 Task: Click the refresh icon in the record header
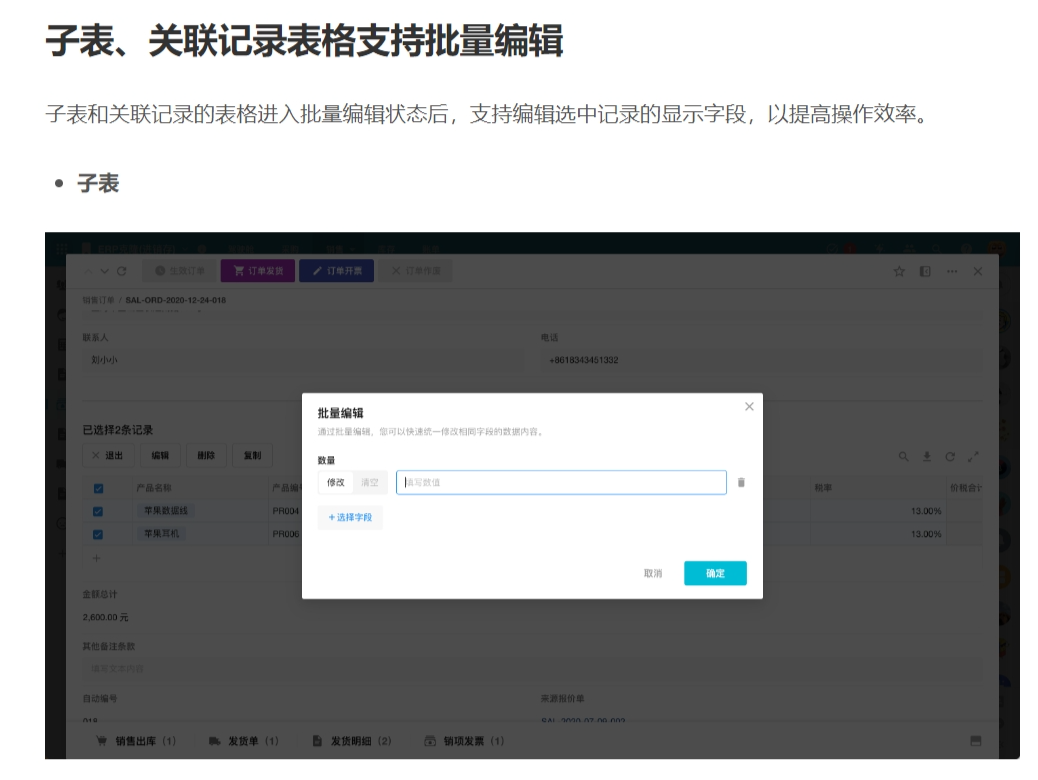click(122, 271)
